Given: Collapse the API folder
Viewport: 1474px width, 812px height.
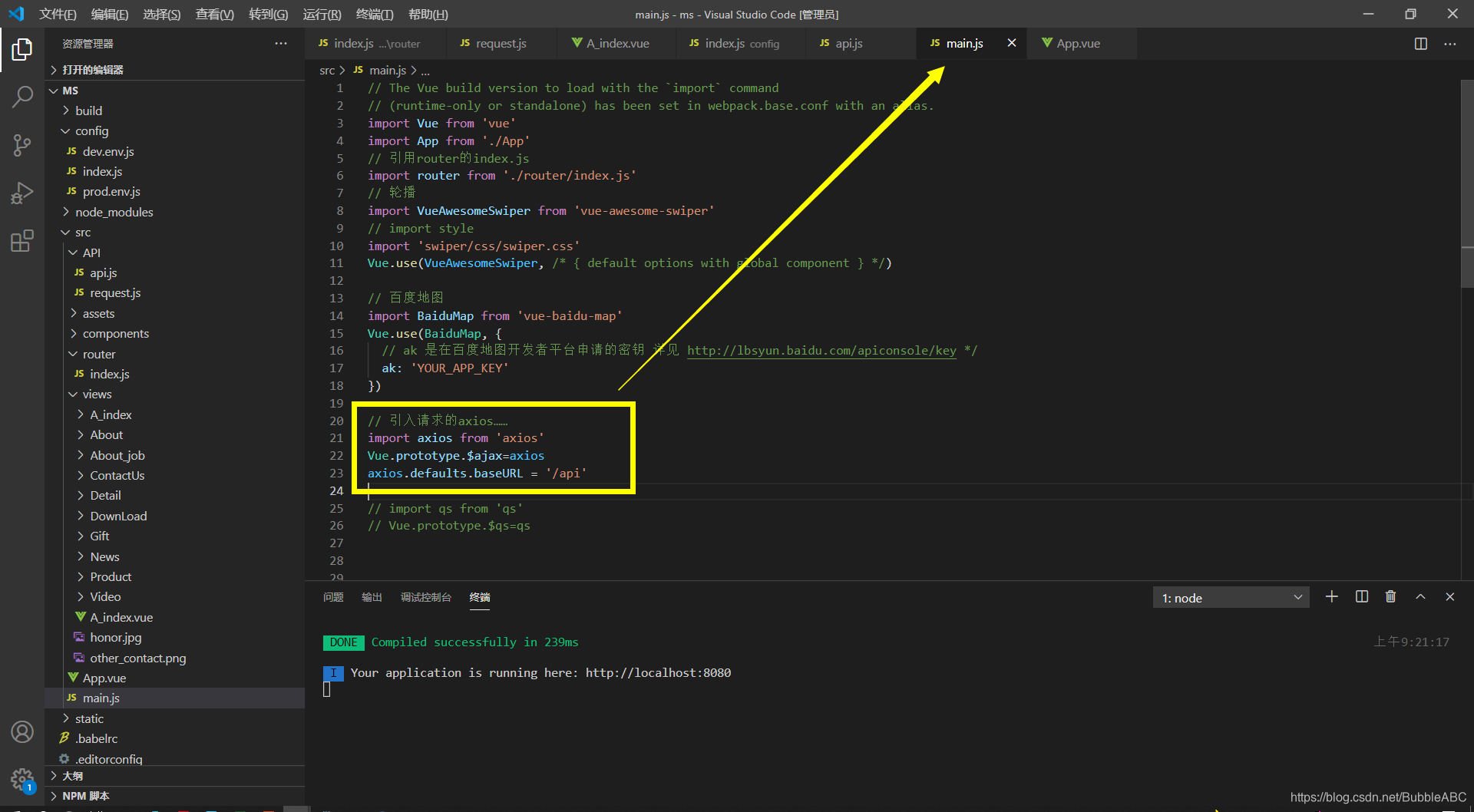Looking at the screenshot, I should coord(175,253).
